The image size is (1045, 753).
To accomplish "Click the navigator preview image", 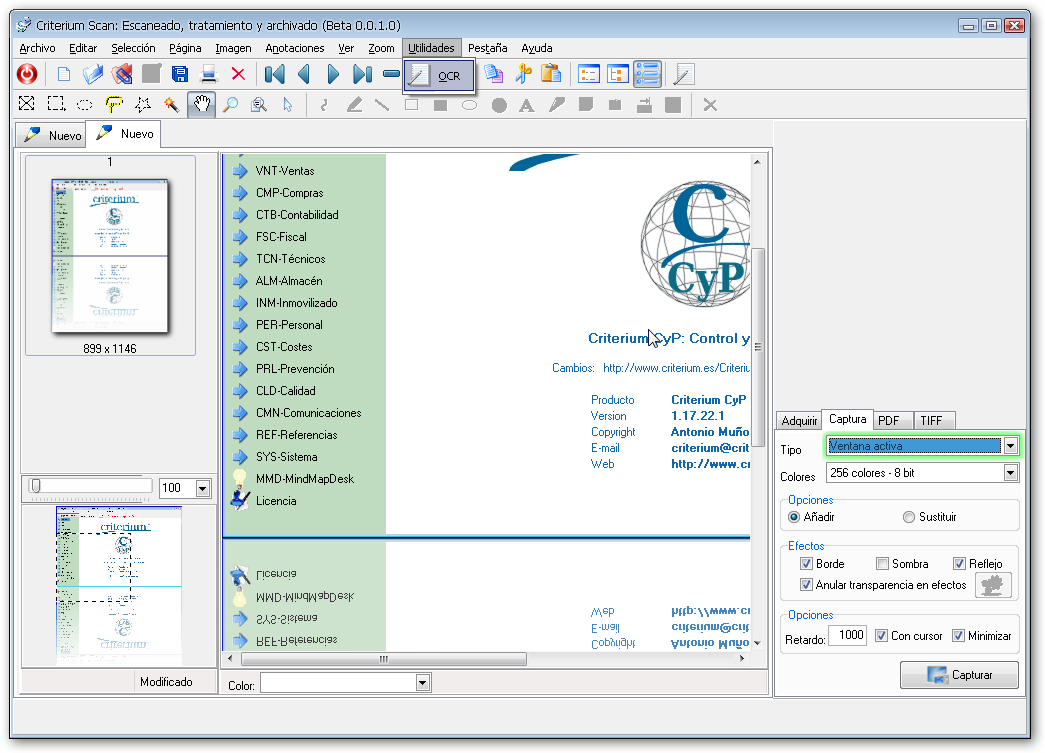I will coord(119,585).
